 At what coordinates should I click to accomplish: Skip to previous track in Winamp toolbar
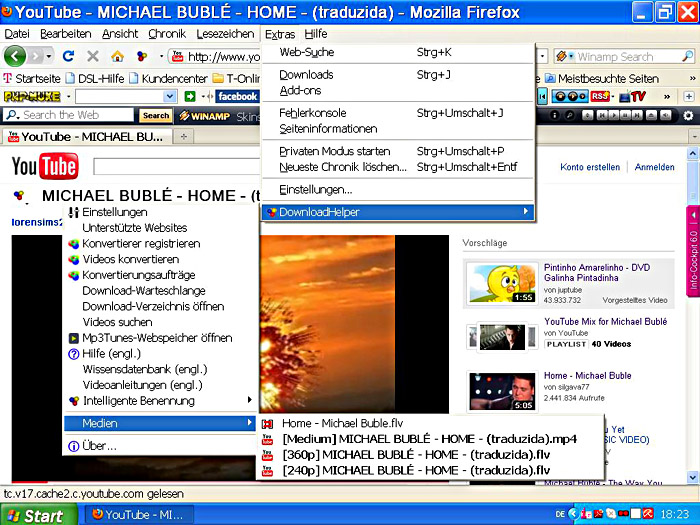(x=602, y=115)
